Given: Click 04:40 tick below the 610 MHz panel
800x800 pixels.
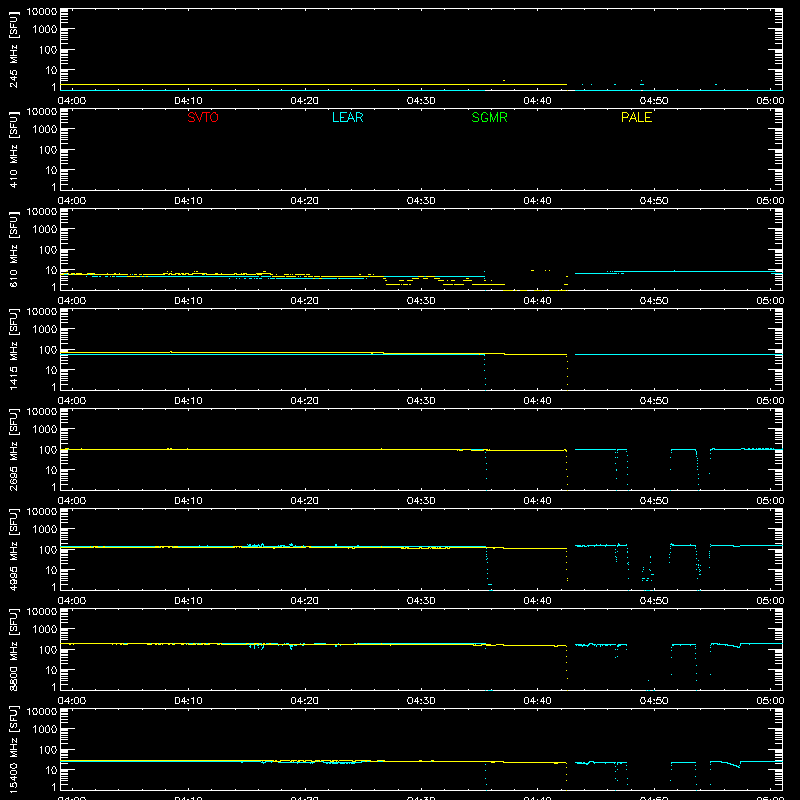Looking at the screenshot, I should tap(537, 301).
